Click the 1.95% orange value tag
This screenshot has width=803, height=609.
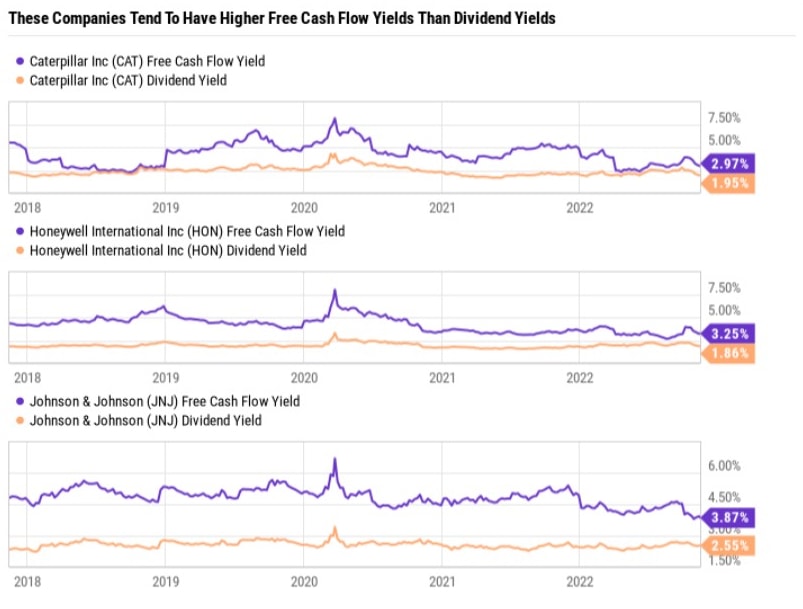pyautogui.click(x=729, y=184)
